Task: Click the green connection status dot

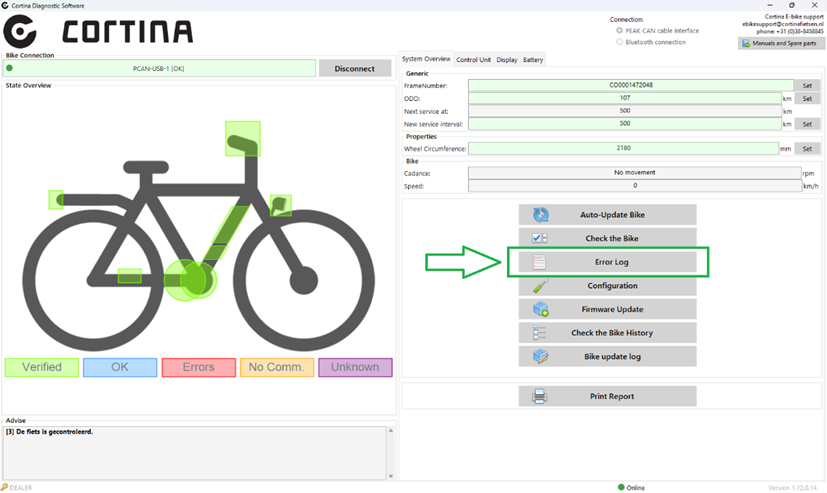Action: click(9, 67)
